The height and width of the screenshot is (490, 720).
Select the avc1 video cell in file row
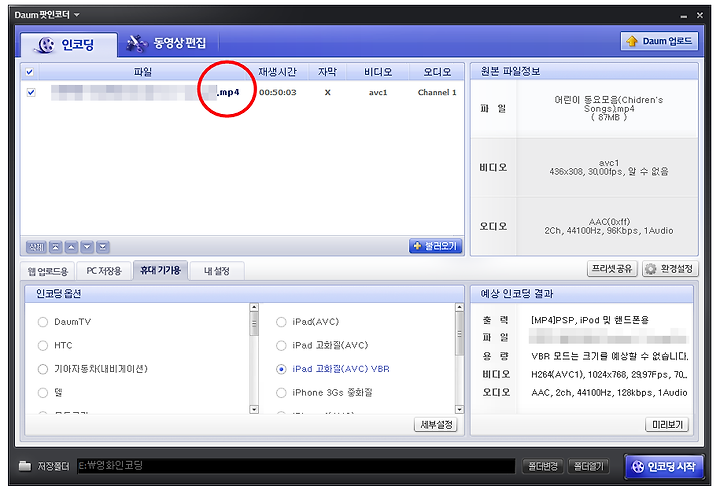point(378,92)
